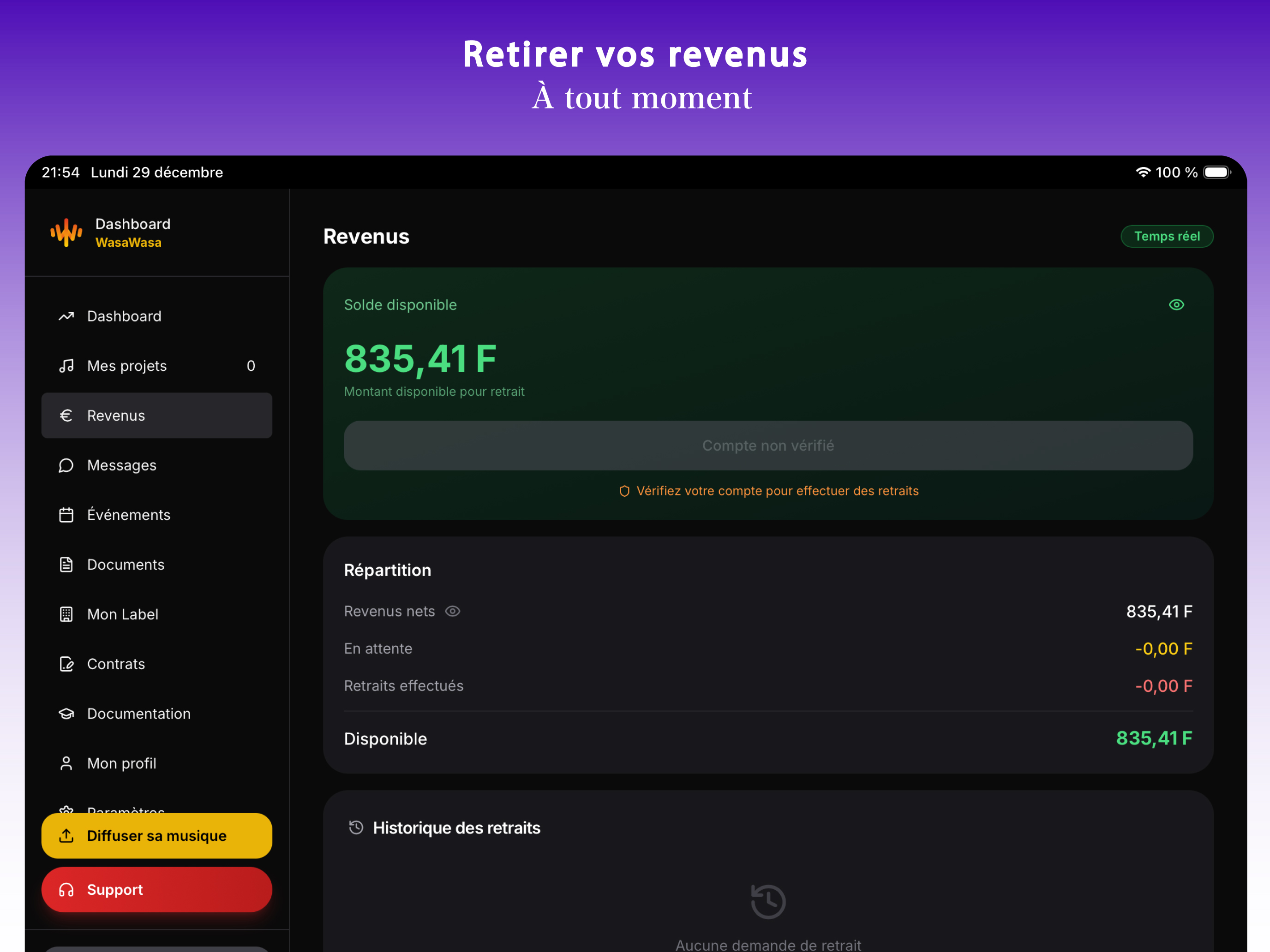Select the Revenus sidebar item

click(x=157, y=416)
